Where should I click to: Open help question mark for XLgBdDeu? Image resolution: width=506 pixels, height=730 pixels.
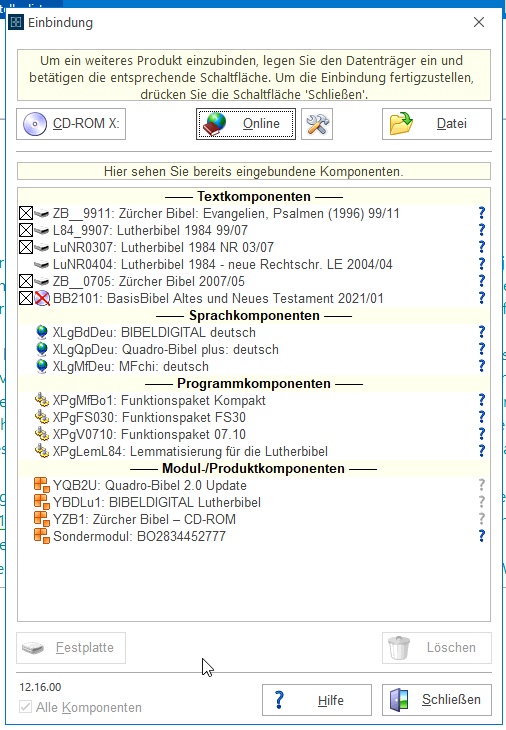pos(482,332)
